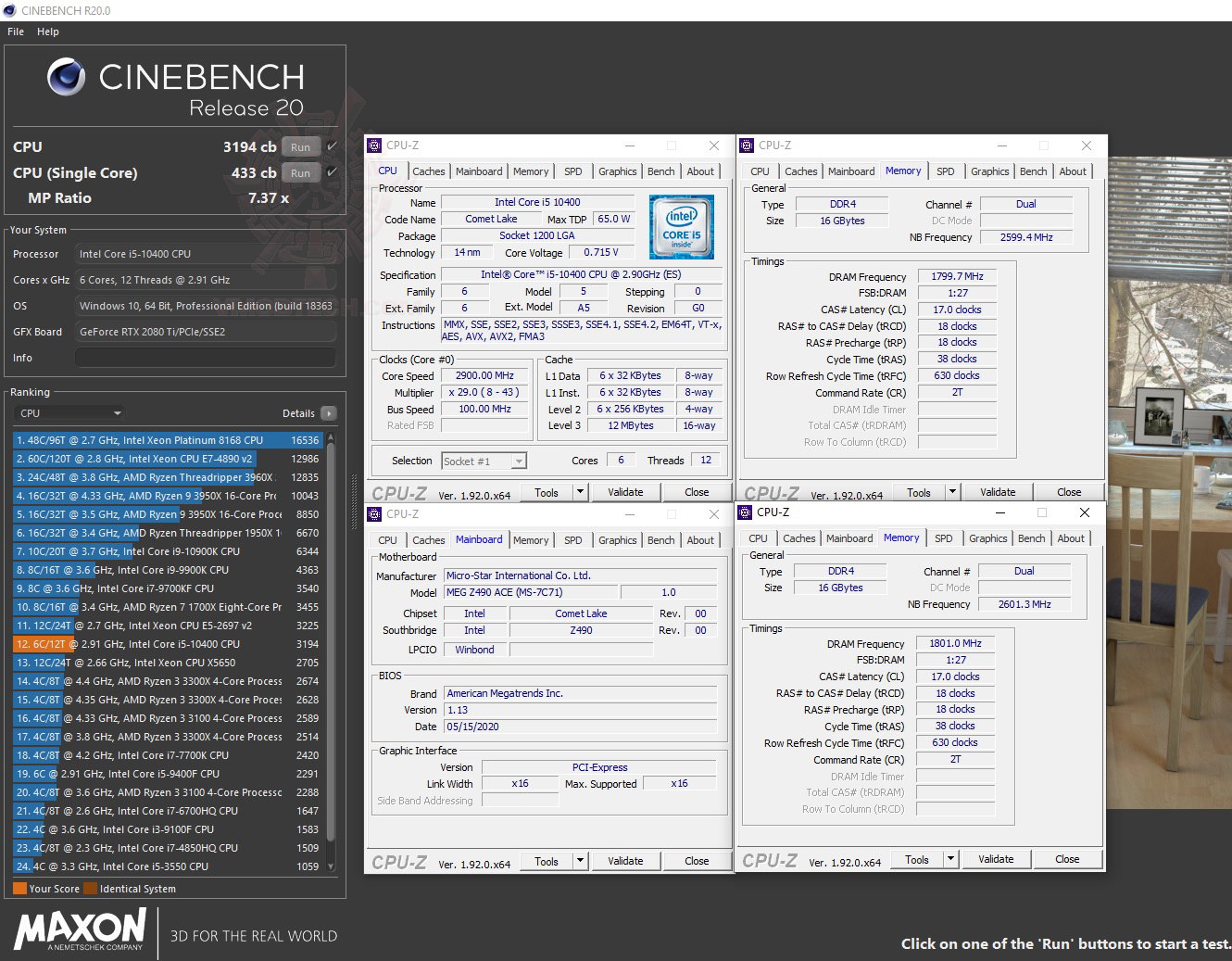This screenshot has width=1232, height=961.
Task: Switch to Mainboard tab in top-left CPU-Z
Action: [479, 171]
